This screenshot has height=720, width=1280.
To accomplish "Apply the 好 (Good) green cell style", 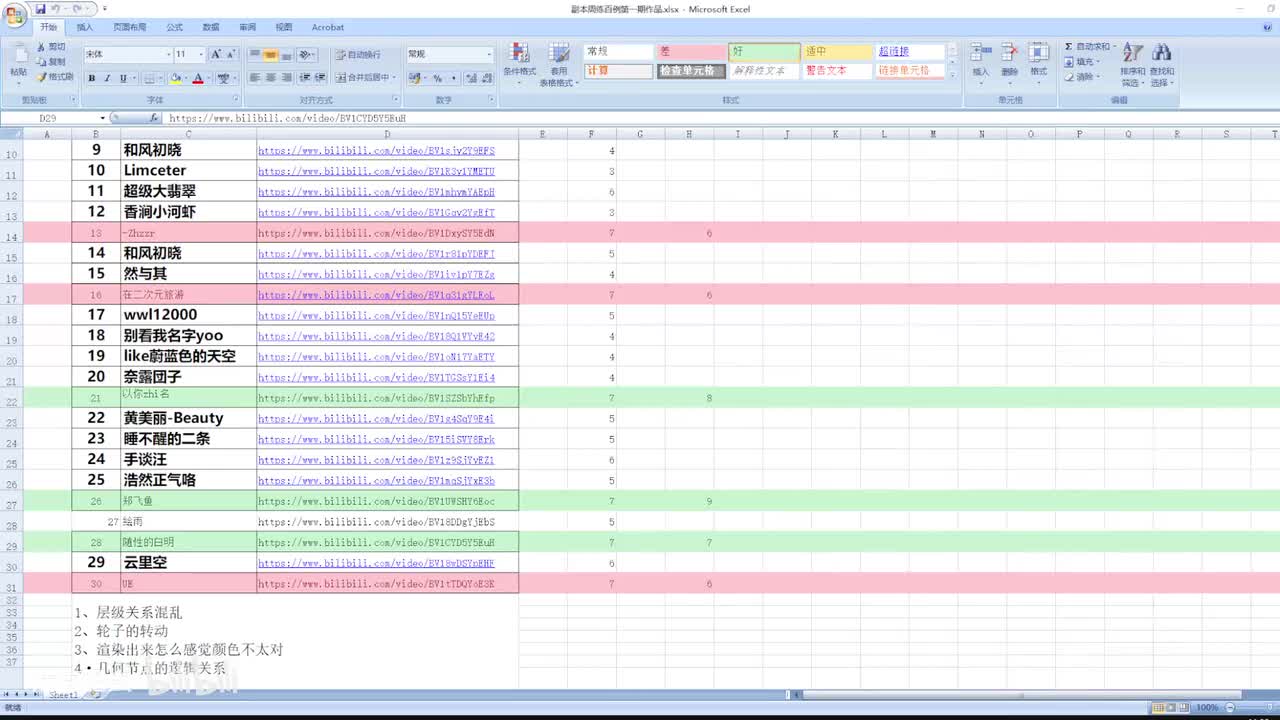I will [x=764, y=52].
